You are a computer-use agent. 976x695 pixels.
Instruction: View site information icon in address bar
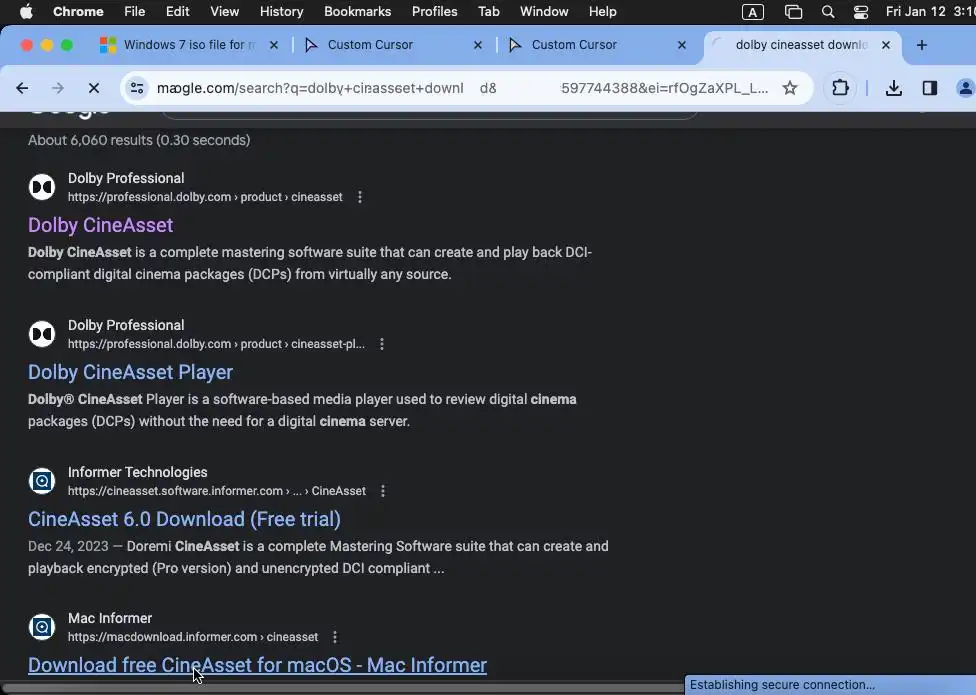tap(137, 88)
